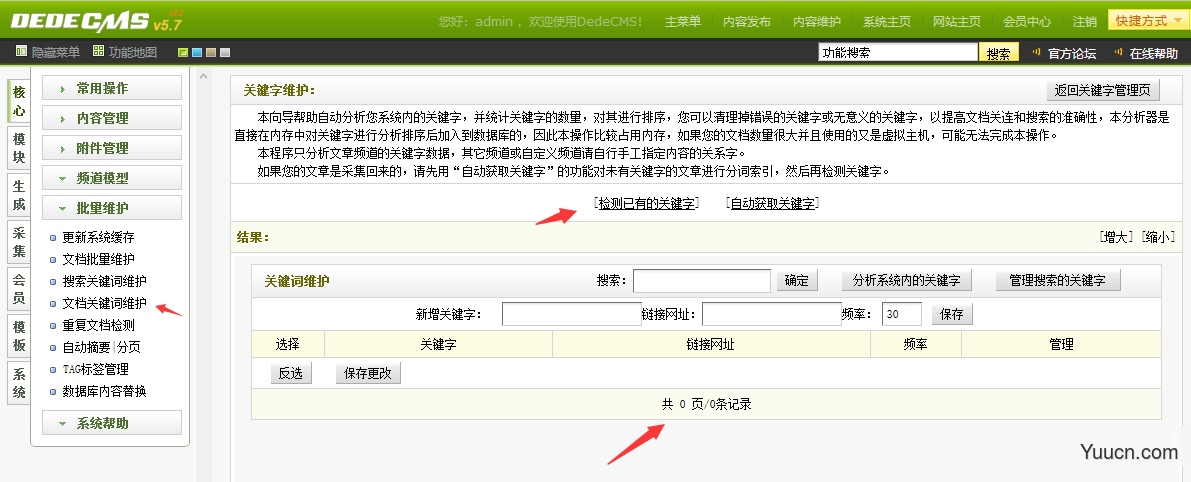Image resolution: width=1191 pixels, height=482 pixels.
Task: Click the icon next to 在线帮助
Action: click(1119, 53)
